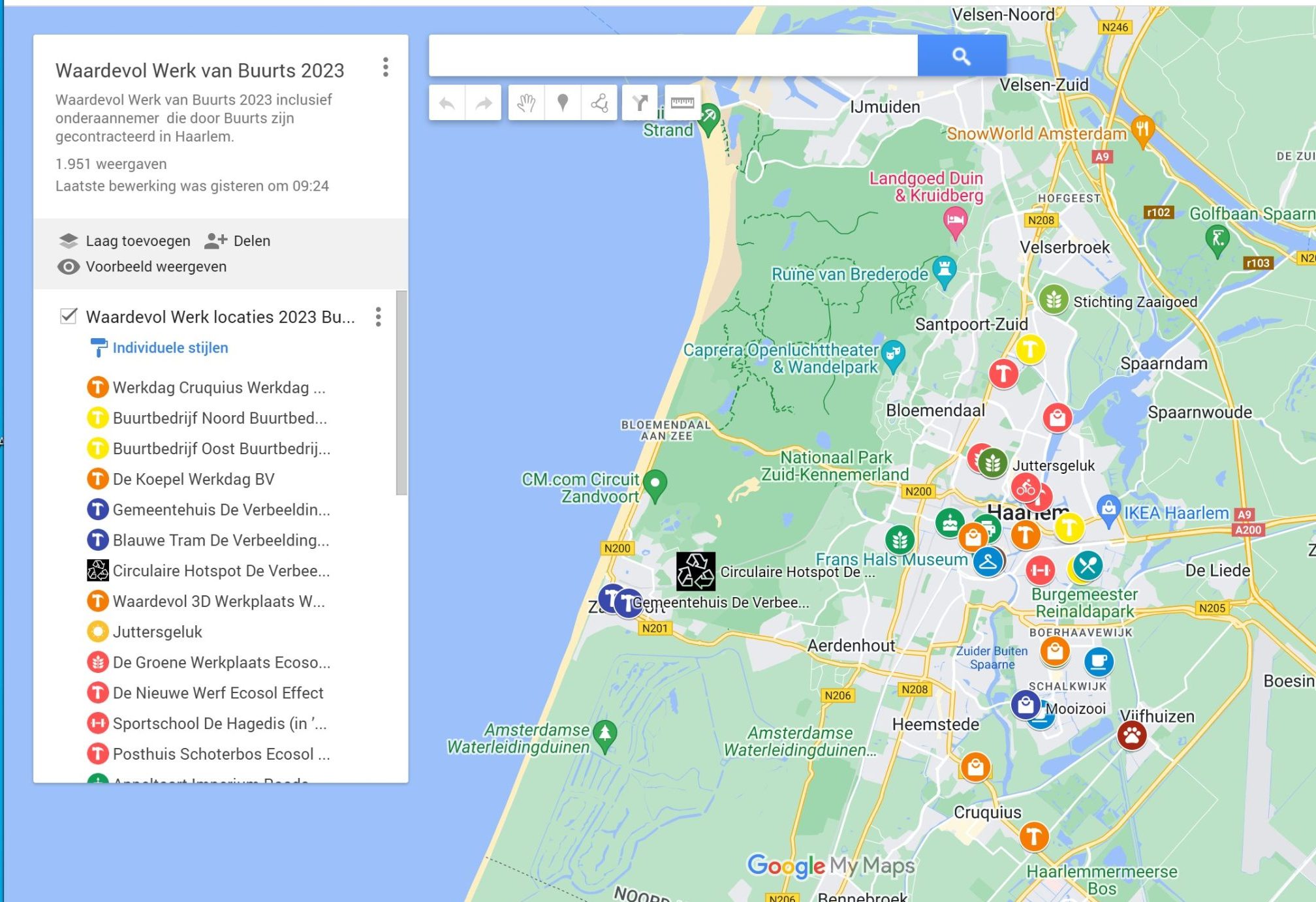Click the black recycling Circulaire Hotspot marker

695,571
